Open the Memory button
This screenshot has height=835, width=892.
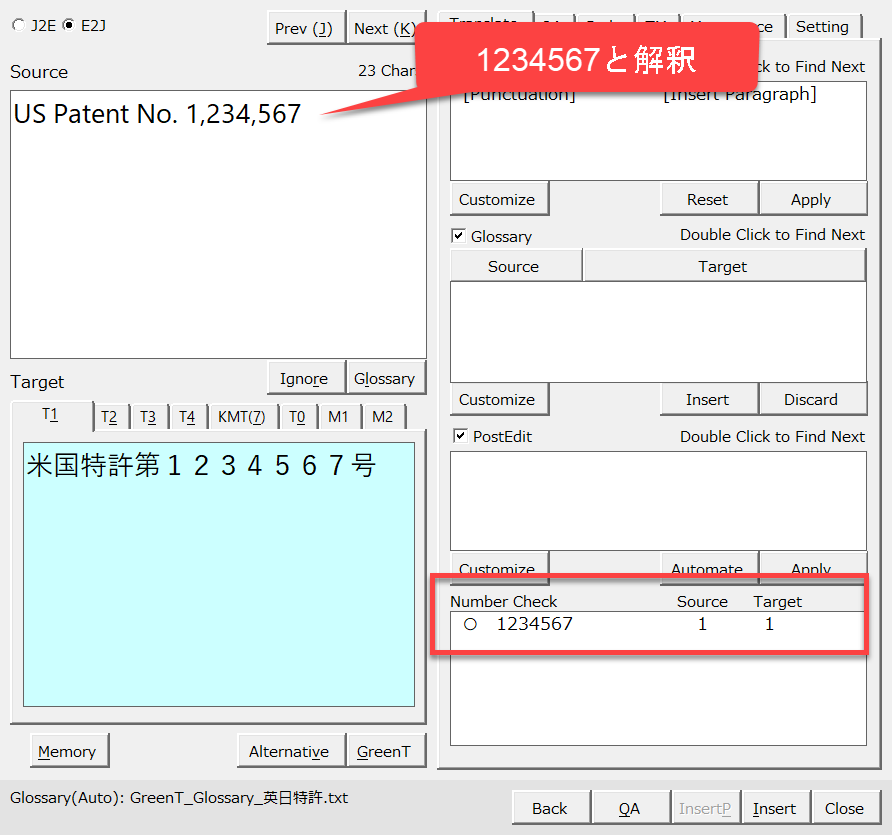coord(67,751)
